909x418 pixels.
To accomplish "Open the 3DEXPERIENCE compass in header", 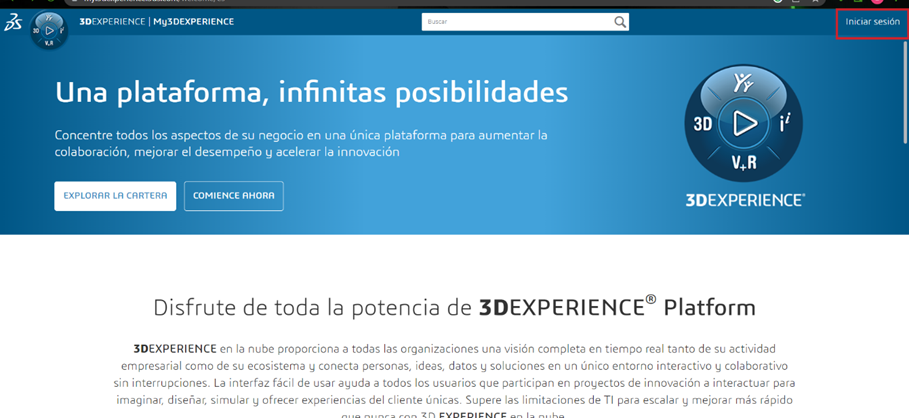I will tap(49, 30).
